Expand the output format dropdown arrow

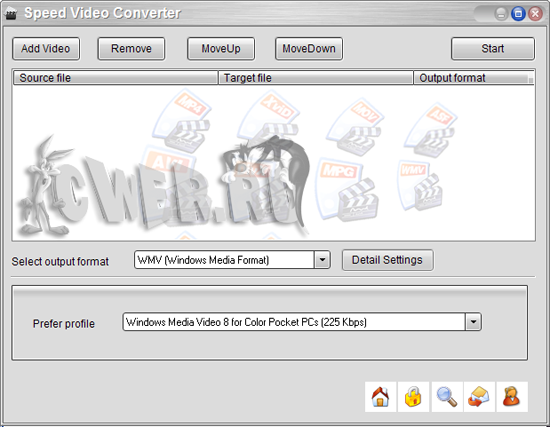click(x=322, y=260)
